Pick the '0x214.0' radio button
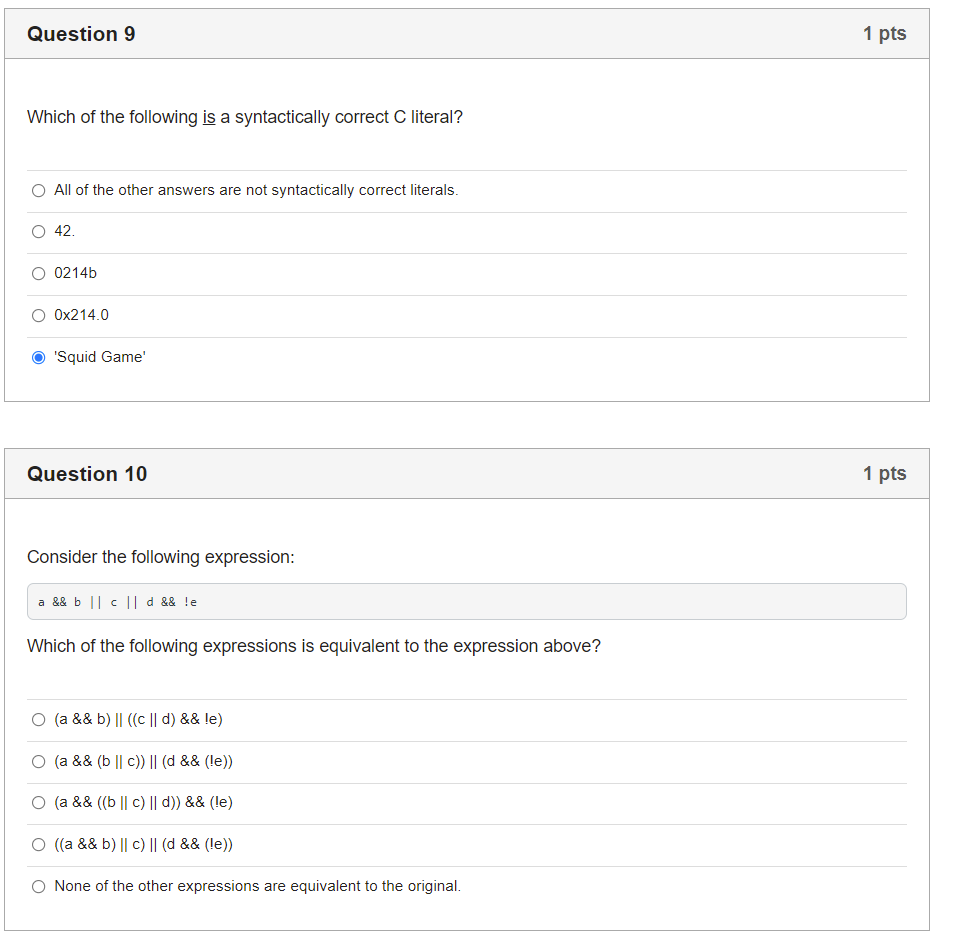This screenshot has height=950, width=977. tap(39, 315)
